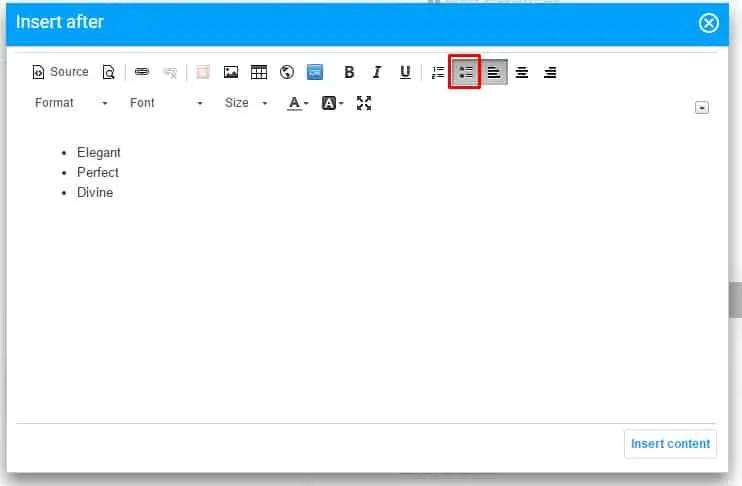Click the faded template icon beside Unlink
Viewport: 742px width, 486px height.
pos(203,72)
